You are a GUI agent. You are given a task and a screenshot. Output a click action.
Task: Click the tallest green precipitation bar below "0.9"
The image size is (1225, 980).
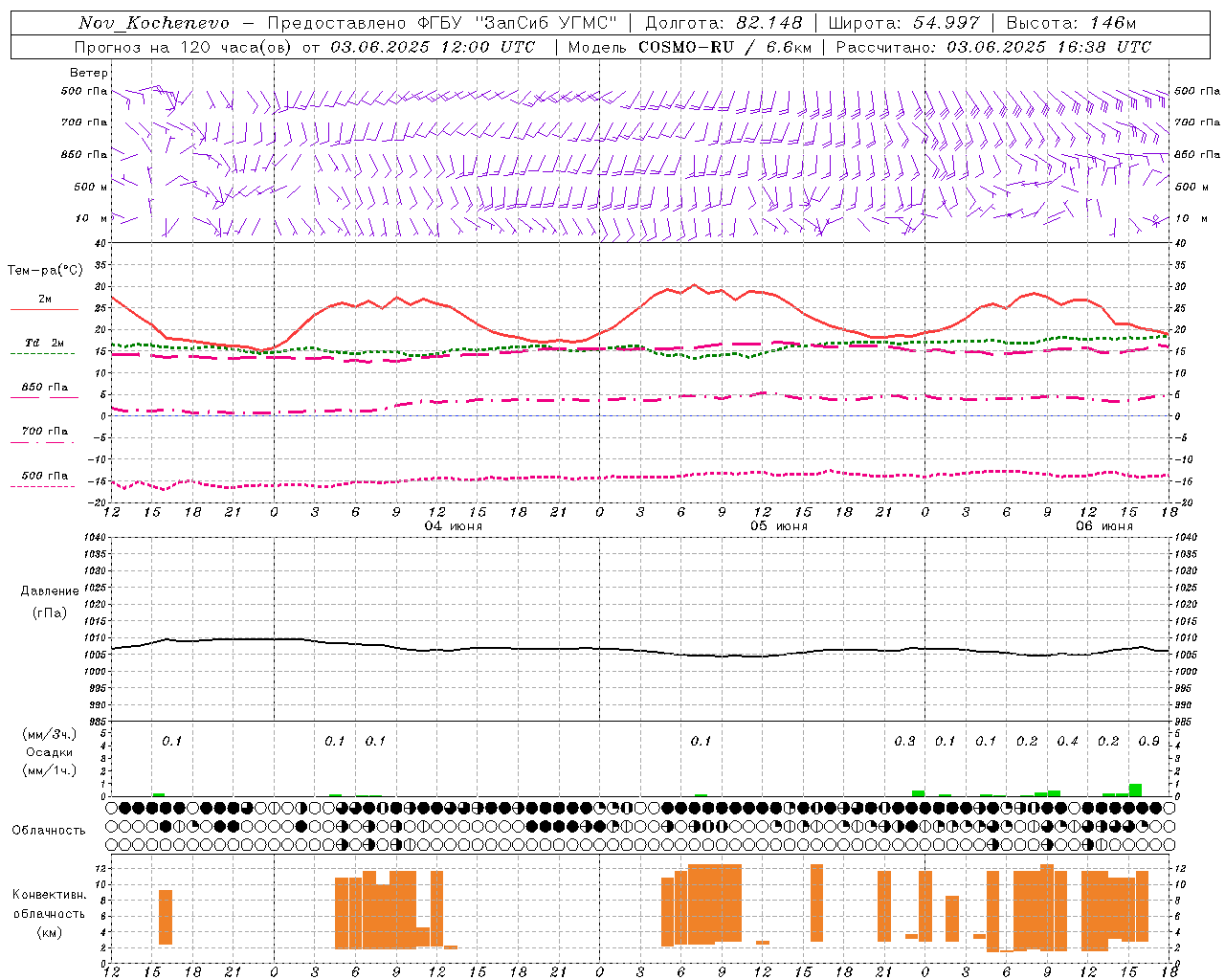pos(1135,791)
